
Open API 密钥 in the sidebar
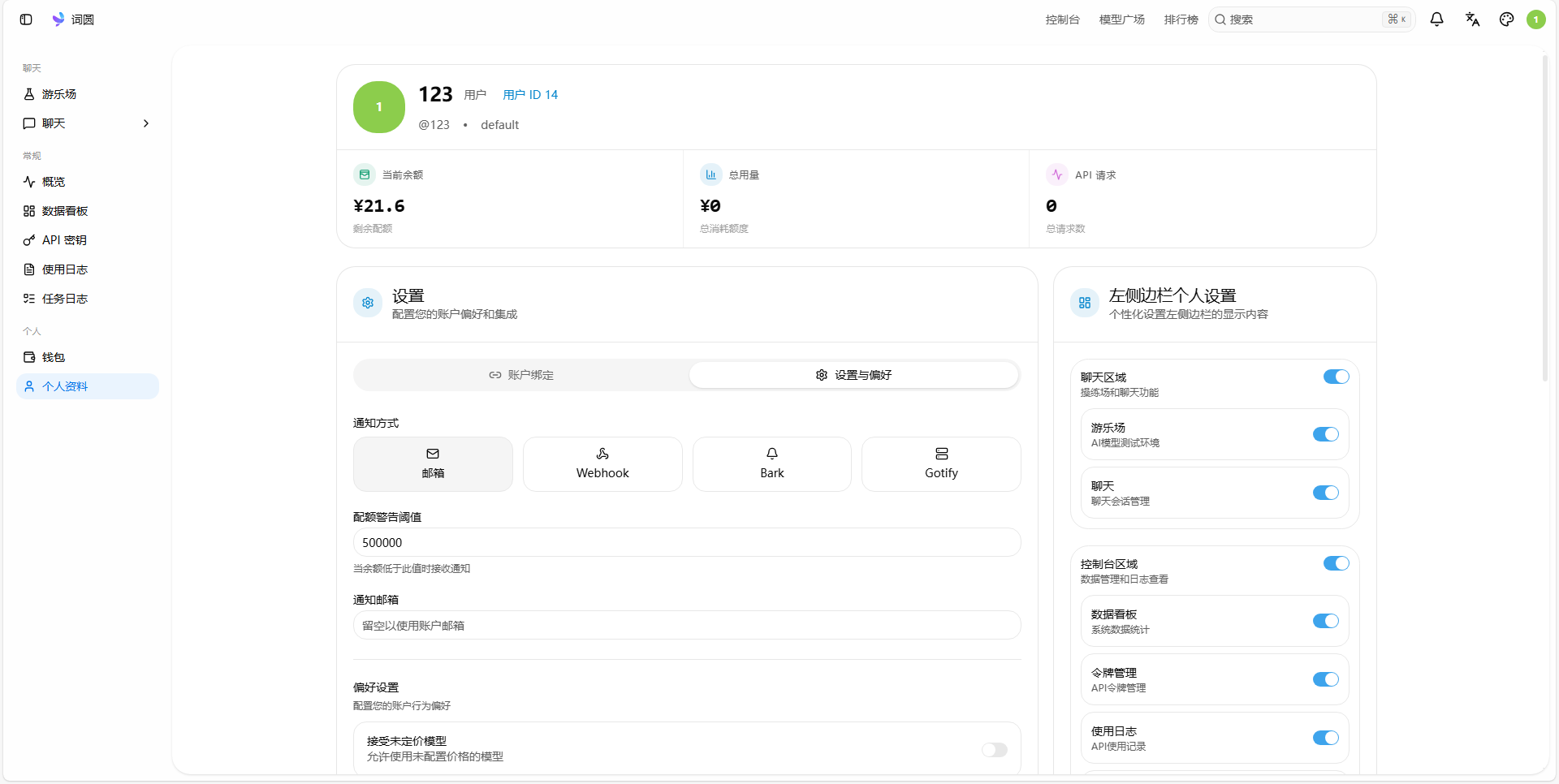88,240
